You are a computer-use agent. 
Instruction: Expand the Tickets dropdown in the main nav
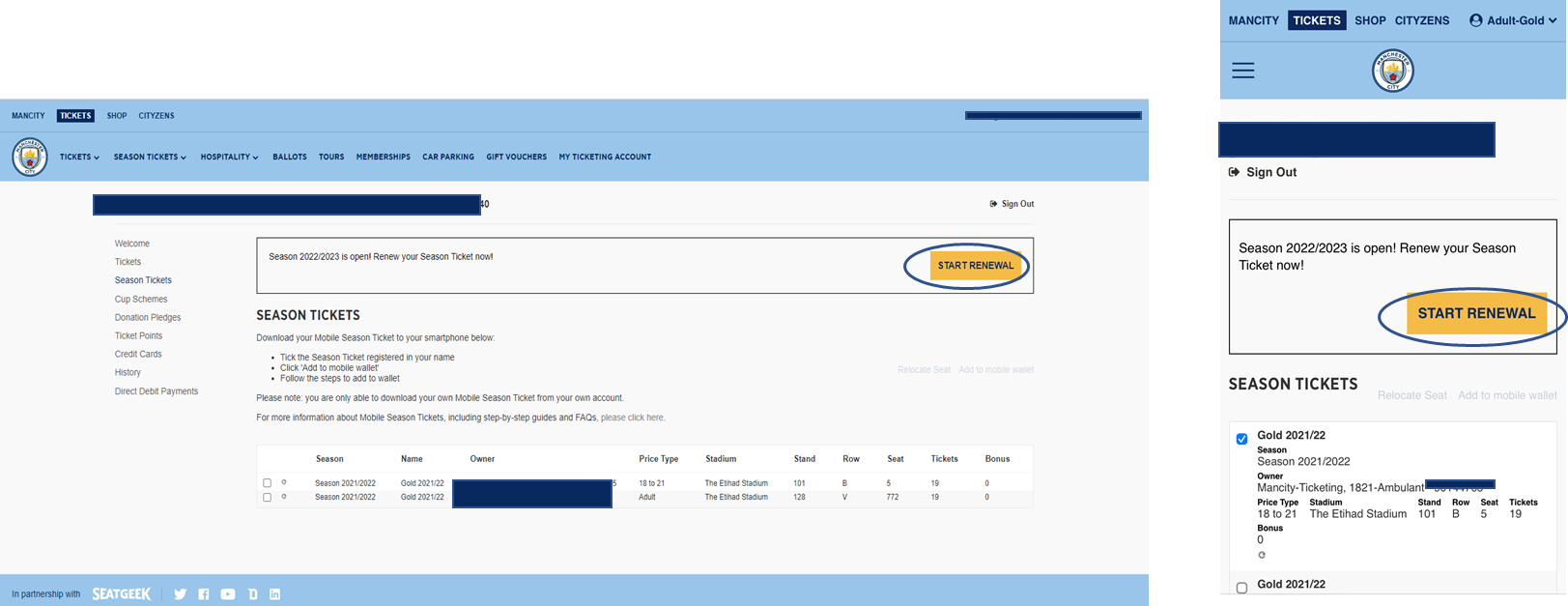pyautogui.click(x=79, y=157)
